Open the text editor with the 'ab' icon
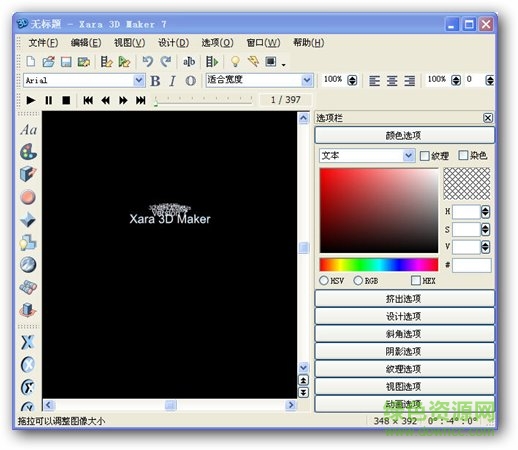 189,62
